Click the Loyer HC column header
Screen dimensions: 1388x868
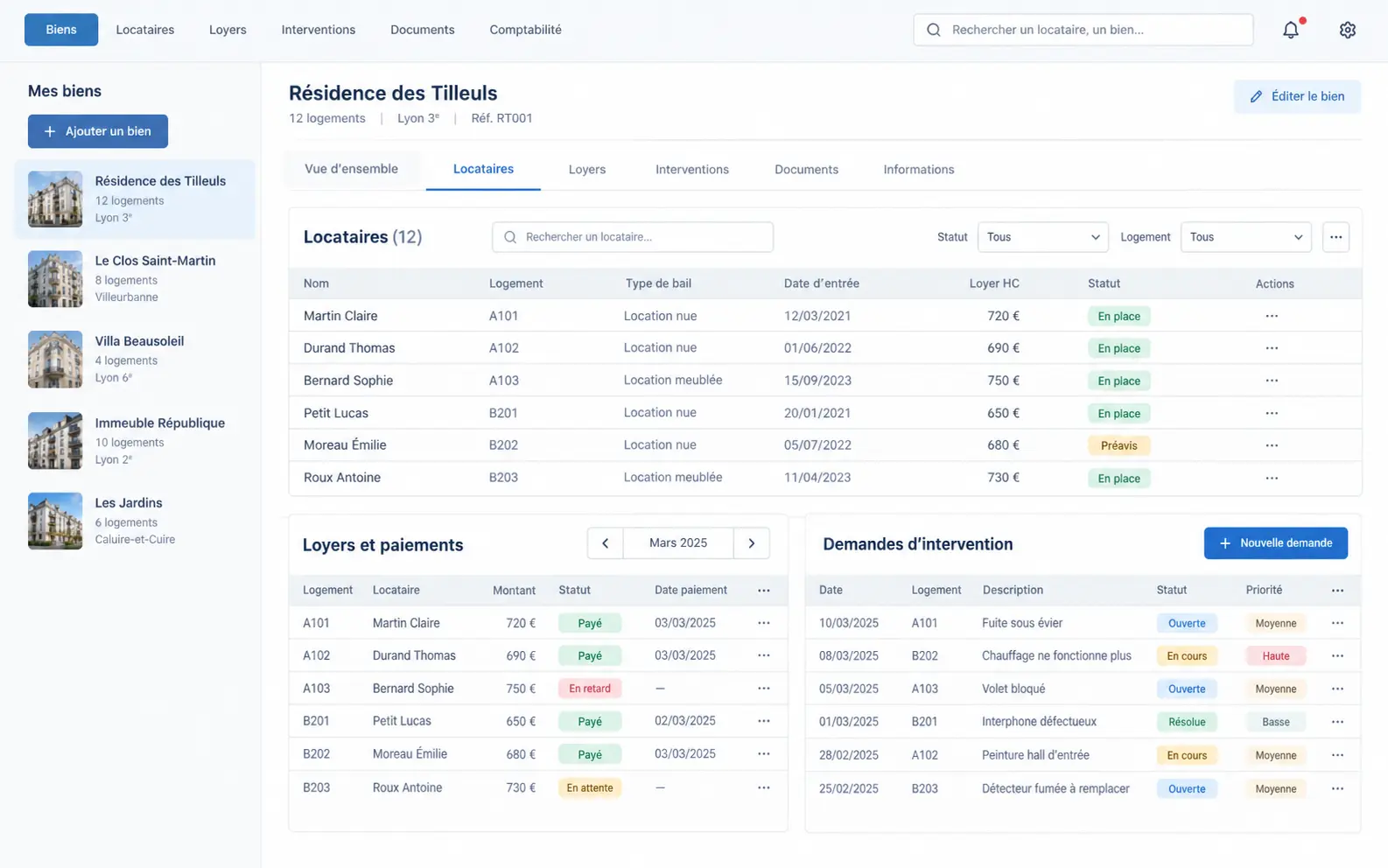point(994,283)
